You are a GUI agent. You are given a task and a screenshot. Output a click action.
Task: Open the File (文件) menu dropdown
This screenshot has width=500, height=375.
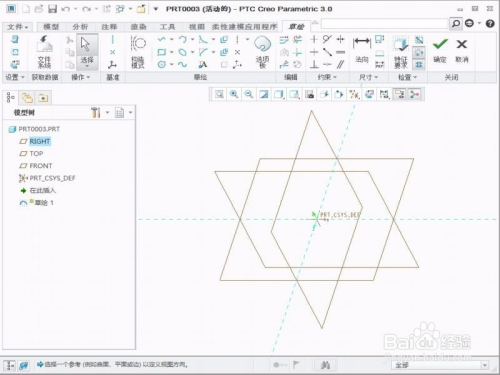[17, 27]
